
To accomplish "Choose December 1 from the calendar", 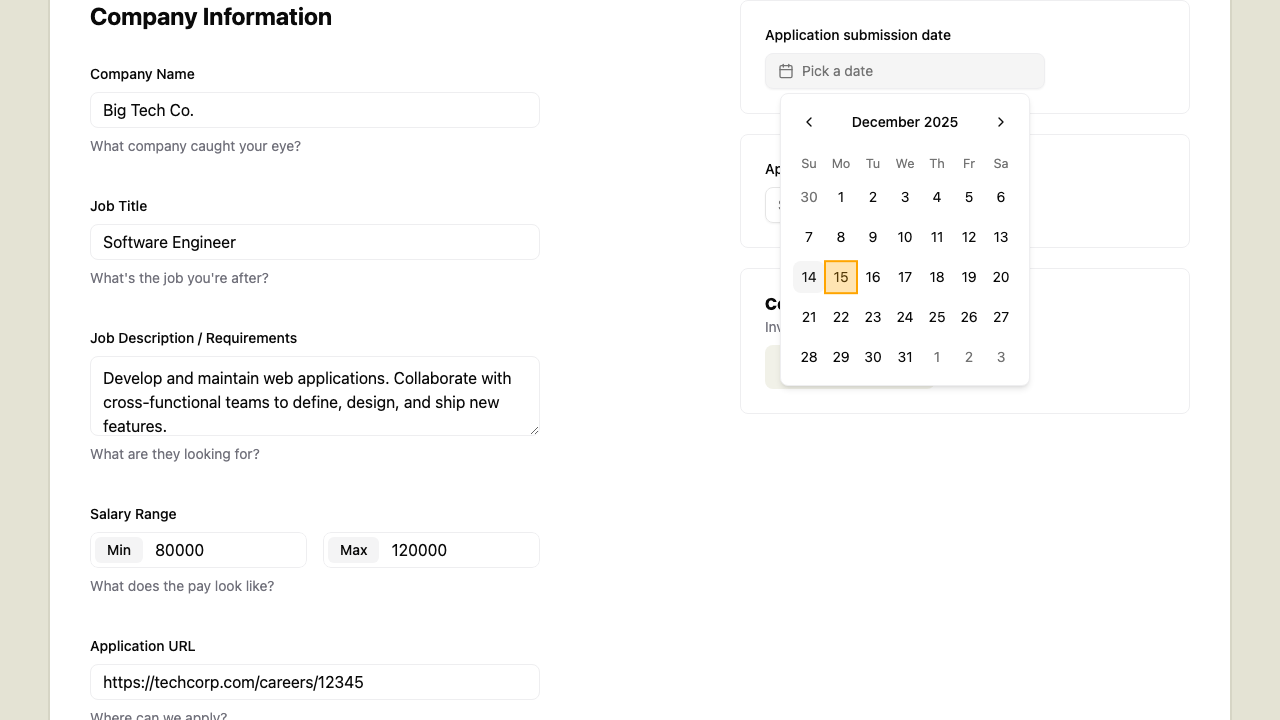I will click(x=841, y=197).
